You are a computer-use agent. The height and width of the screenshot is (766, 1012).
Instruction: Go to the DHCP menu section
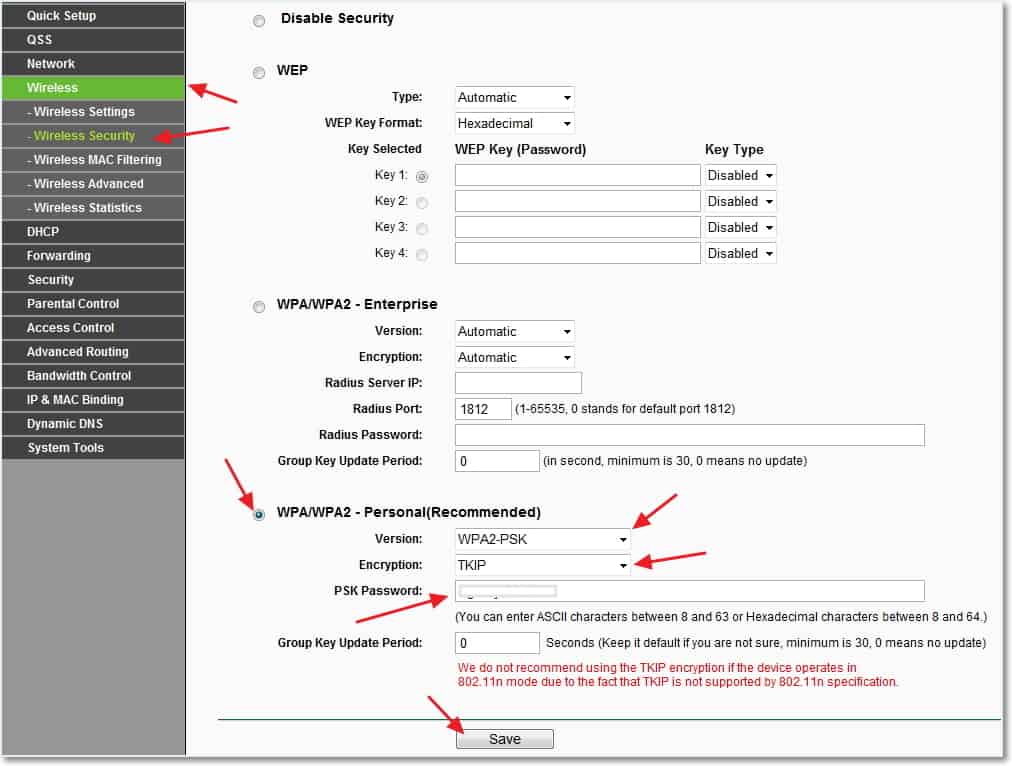(93, 232)
